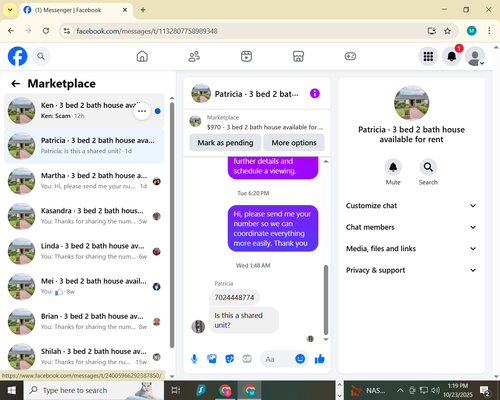This screenshot has width=500, height=400.
Task: Open a new Chrome tab
Action: [143, 10]
